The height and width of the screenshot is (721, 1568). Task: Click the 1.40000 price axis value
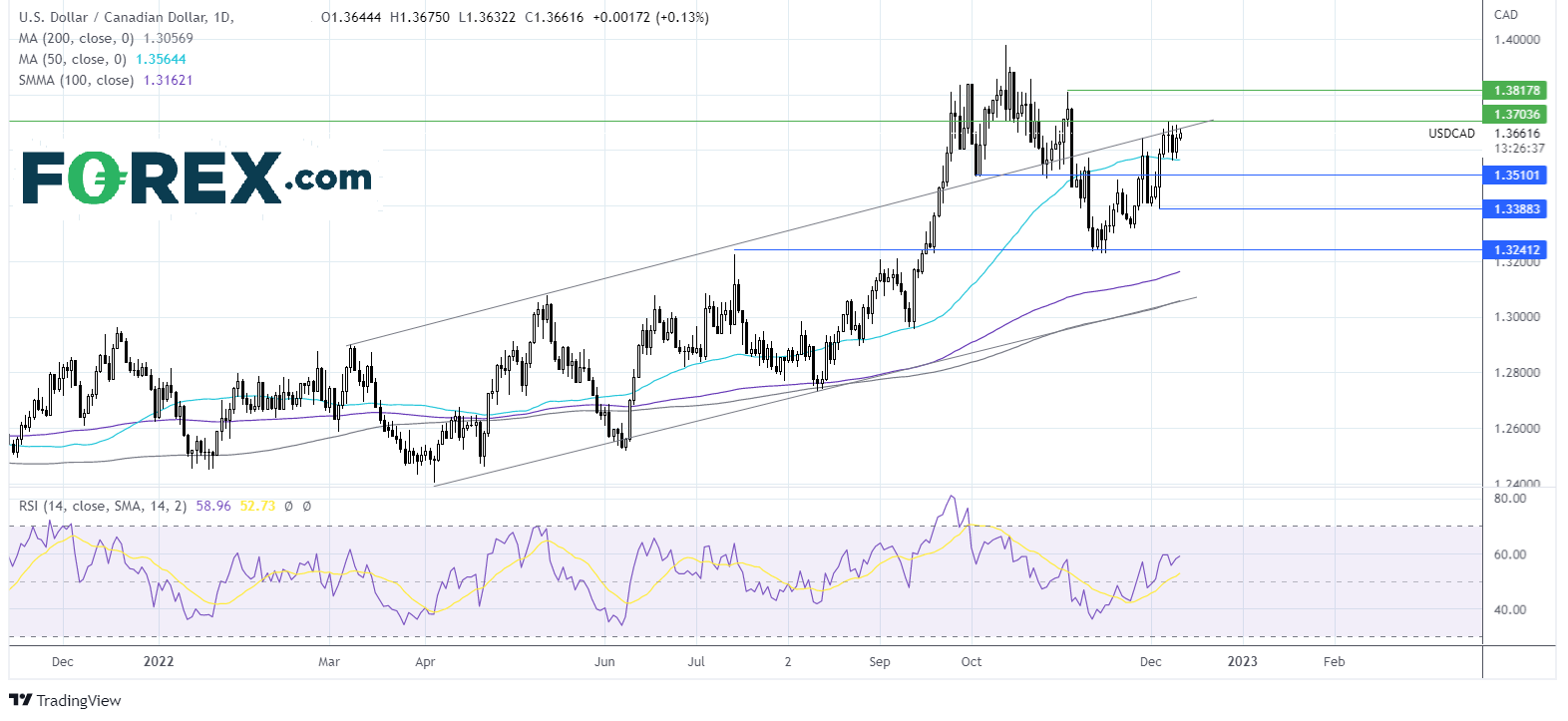[x=1517, y=40]
